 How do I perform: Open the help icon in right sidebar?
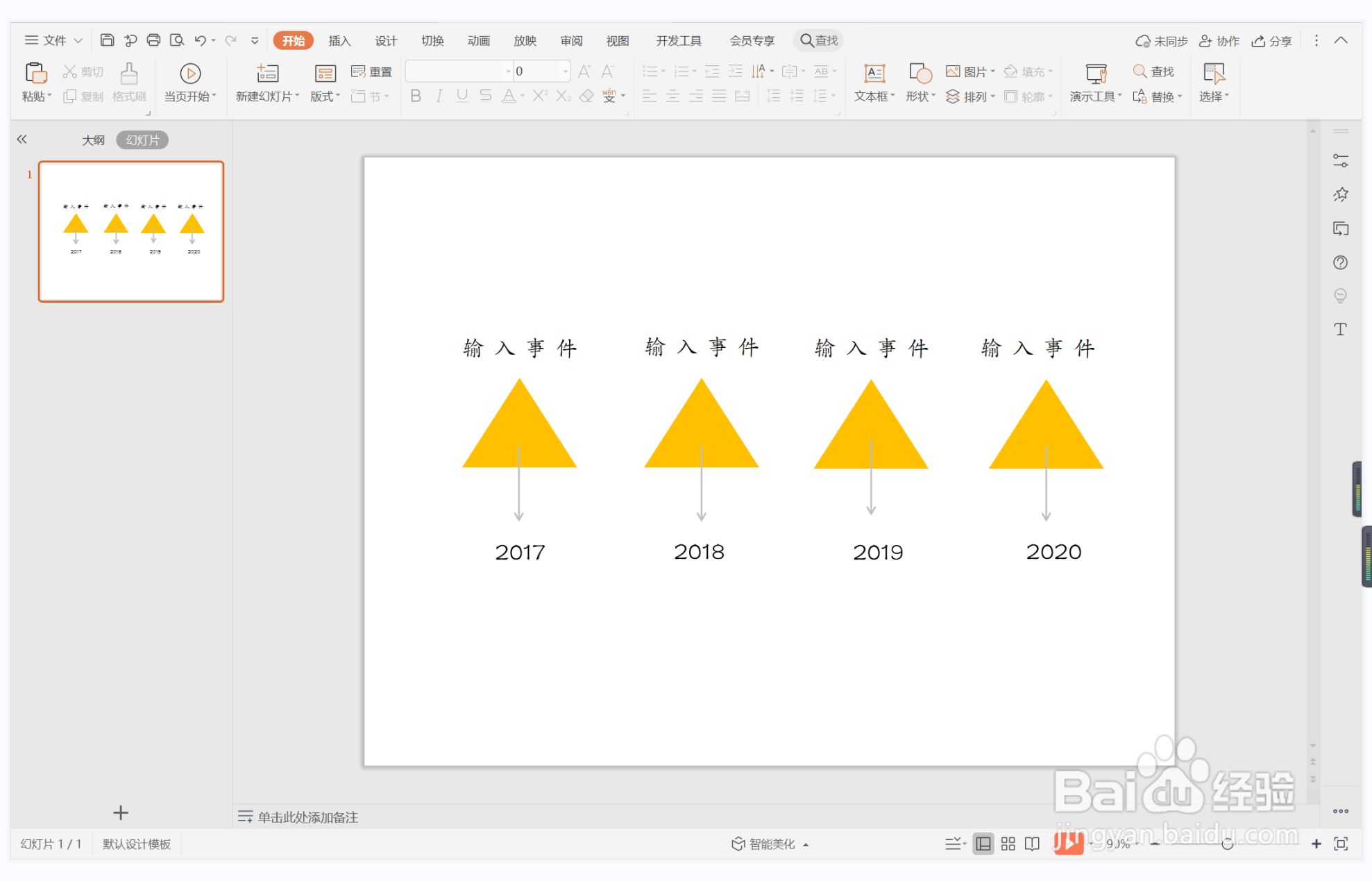pos(1341,262)
